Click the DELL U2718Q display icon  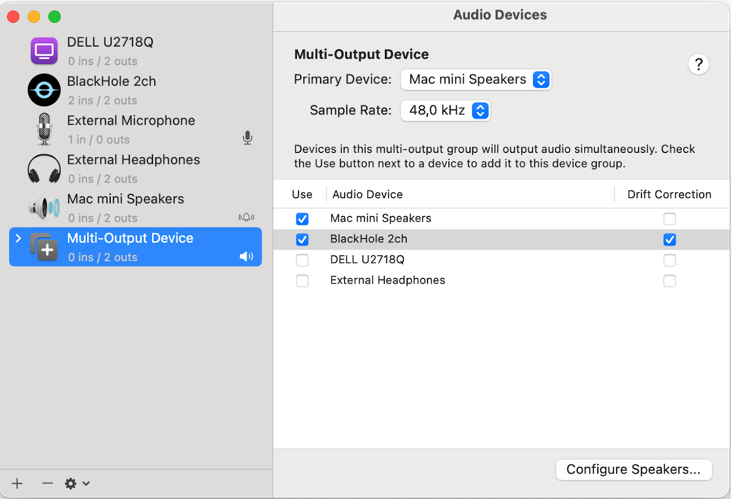[44, 51]
